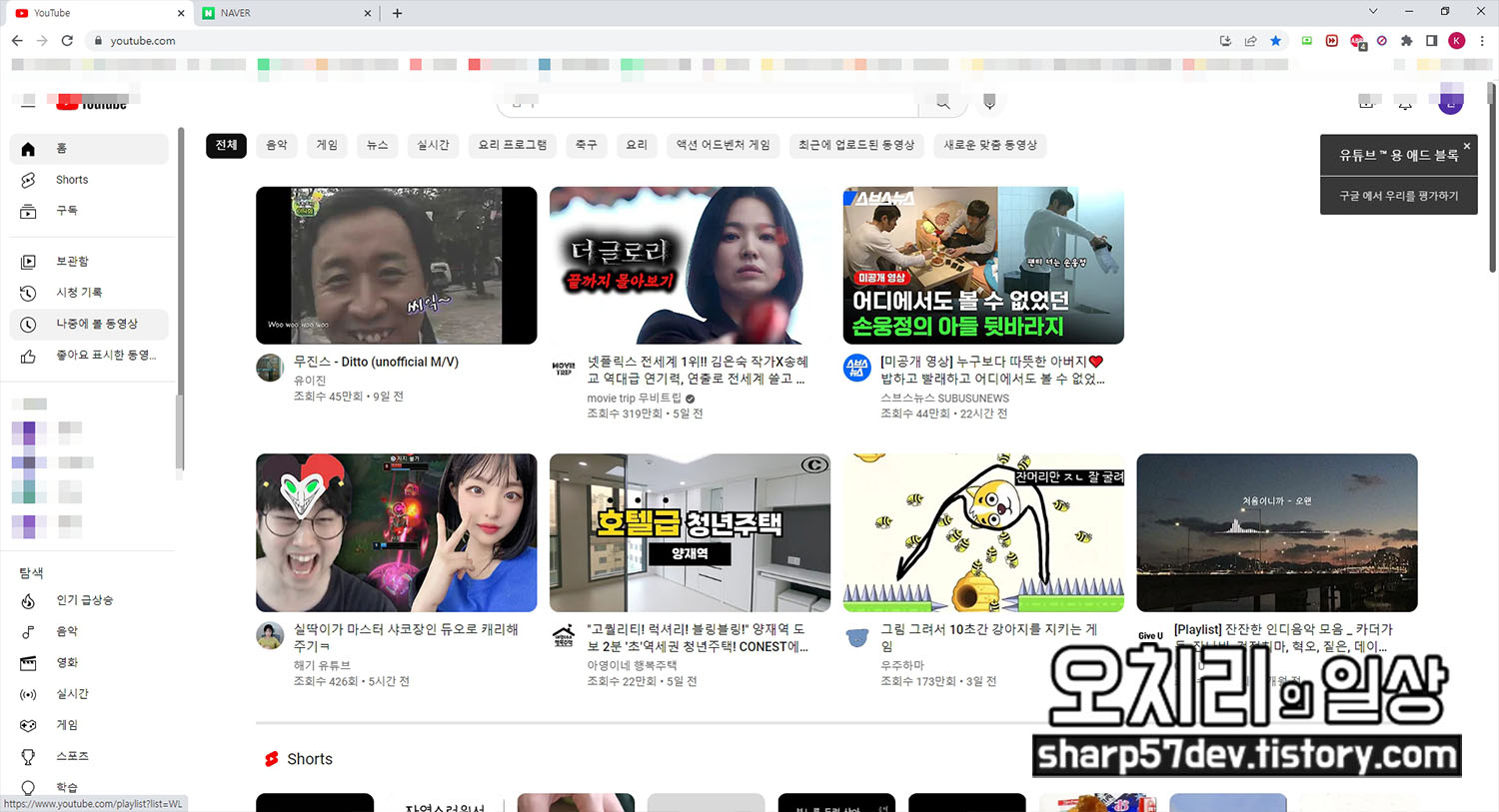Open the 스브스뉴스 SUBUSUNEWS channel link
The width and height of the screenshot is (1499, 812).
tap(944, 399)
